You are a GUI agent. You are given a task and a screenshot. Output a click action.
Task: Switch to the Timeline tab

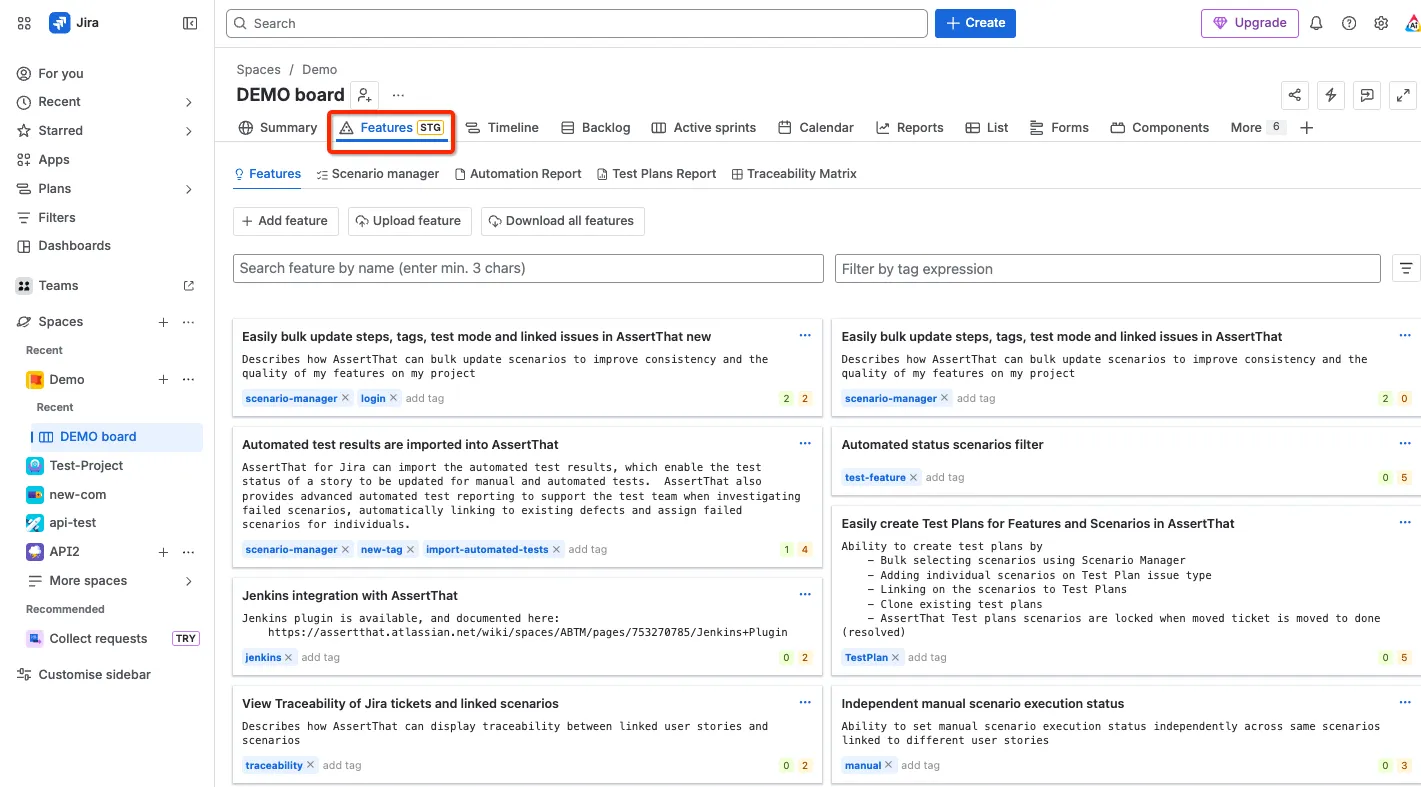click(x=502, y=127)
